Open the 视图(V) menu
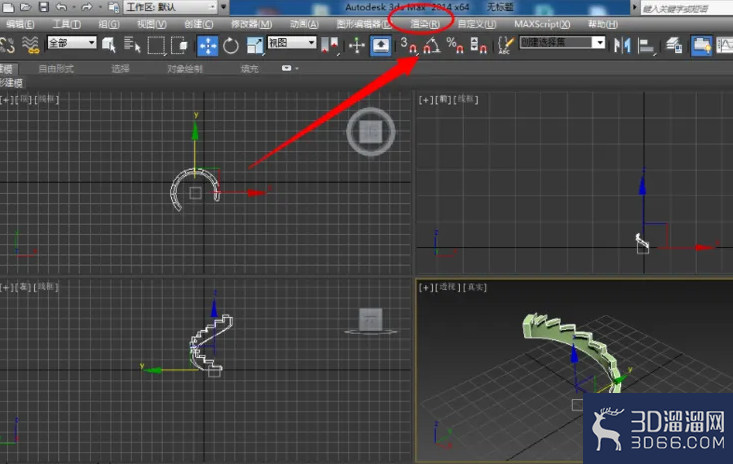The width and height of the screenshot is (733, 464). pyautogui.click(x=151, y=24)
